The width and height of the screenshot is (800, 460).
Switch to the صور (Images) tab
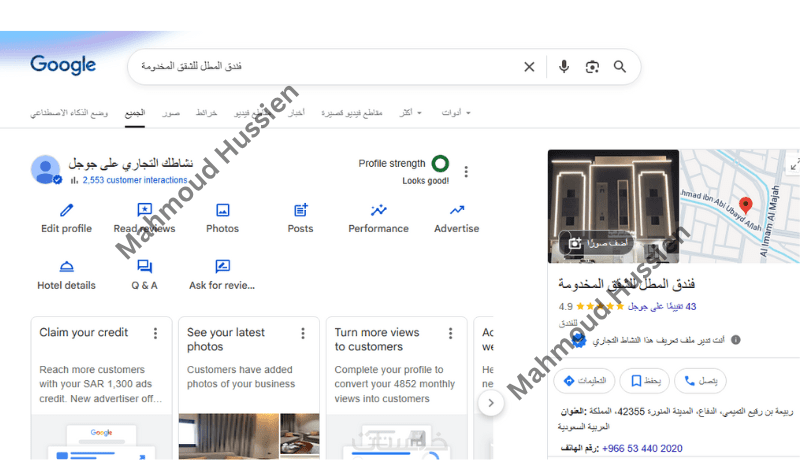pos(171,113)
